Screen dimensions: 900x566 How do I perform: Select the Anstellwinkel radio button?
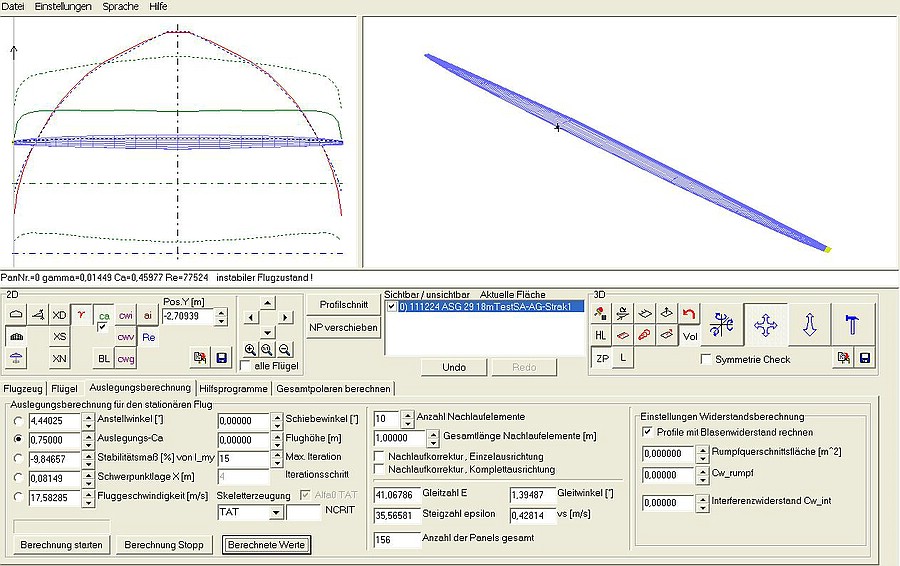pos(18,421)
